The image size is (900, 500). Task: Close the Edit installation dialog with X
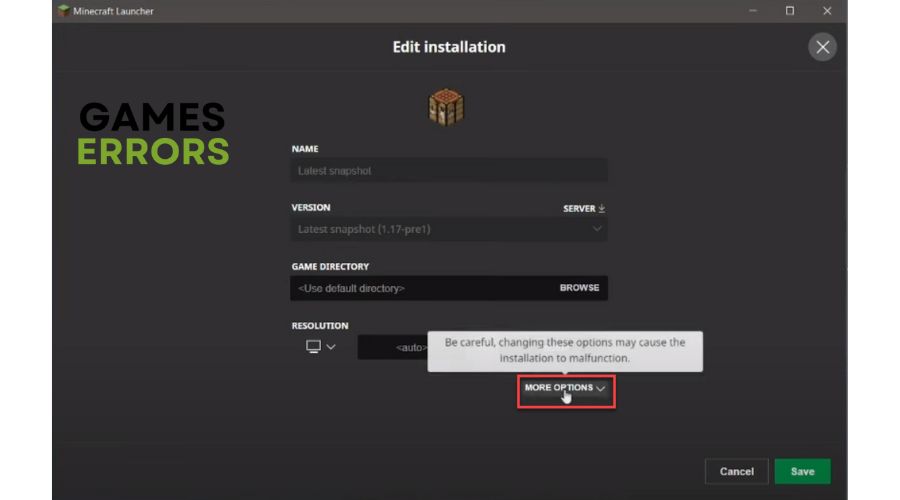(x=822, y=47)
